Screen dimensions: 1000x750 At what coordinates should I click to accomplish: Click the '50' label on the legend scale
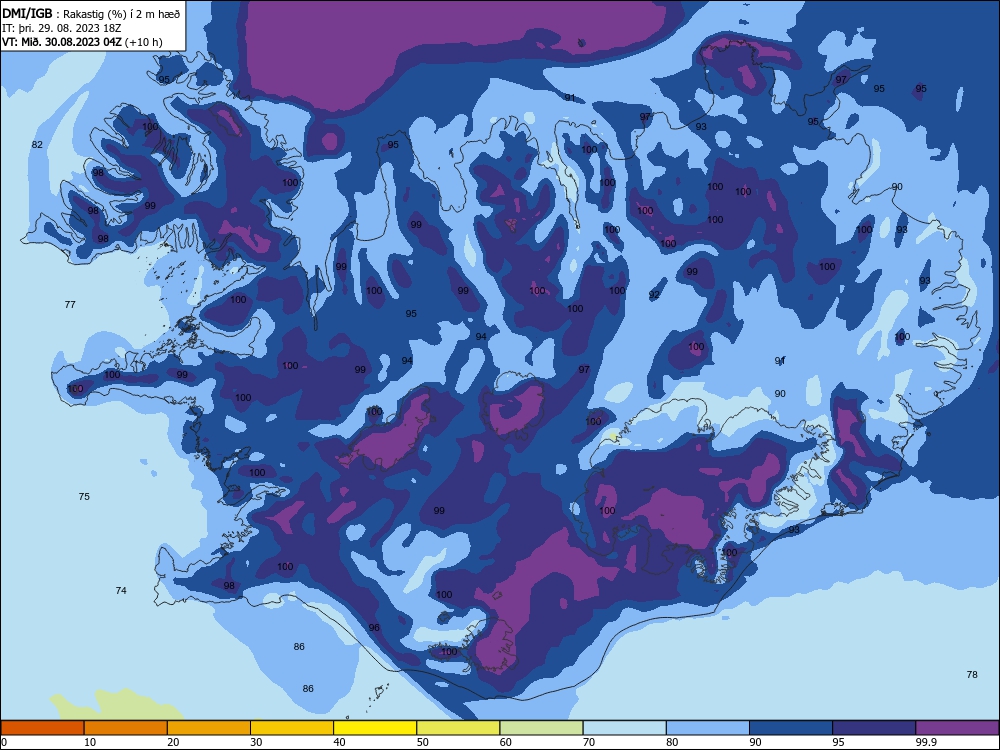(422, 742)
